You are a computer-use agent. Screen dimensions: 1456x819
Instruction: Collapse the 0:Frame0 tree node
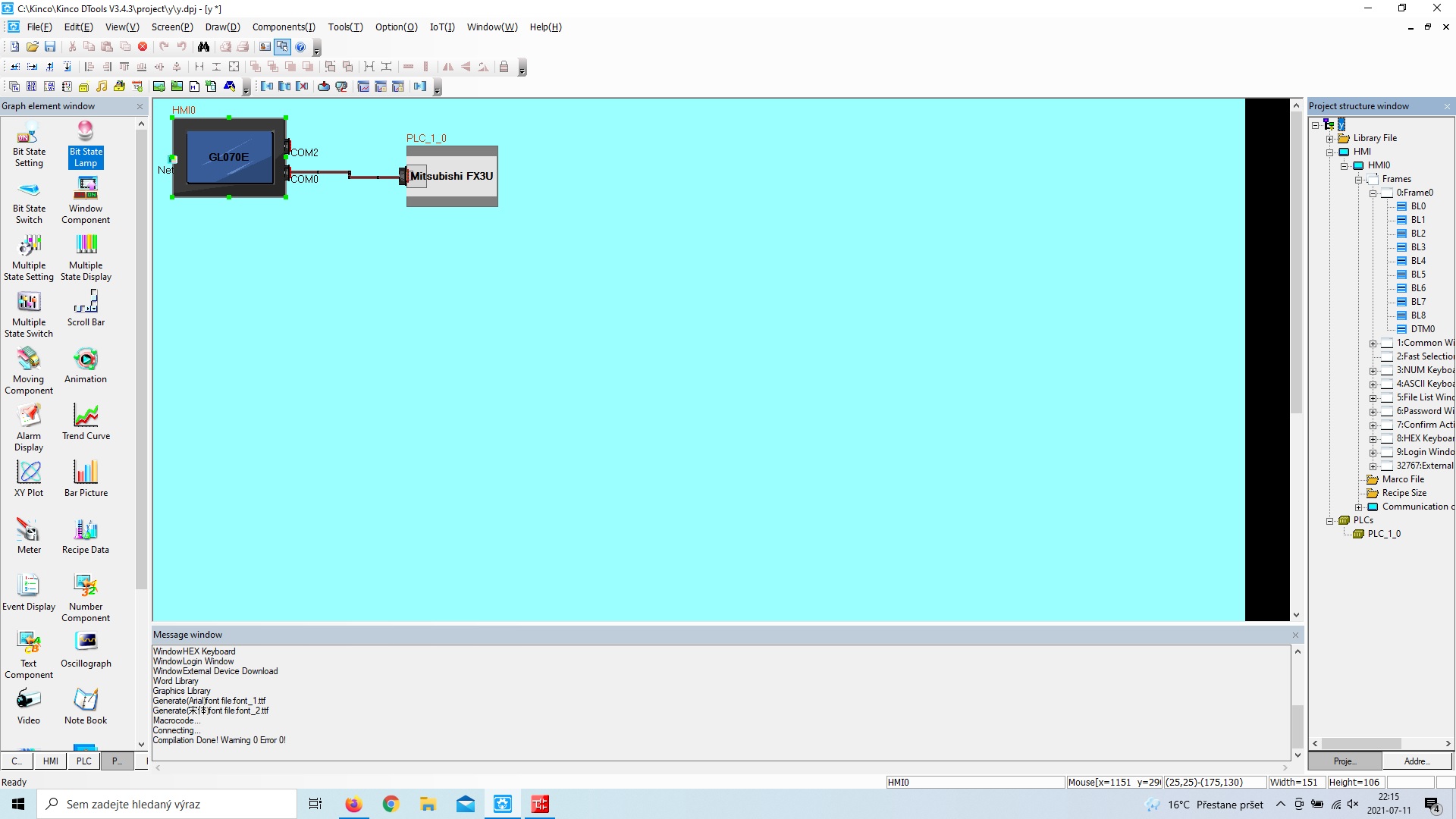coord(1373,193)
